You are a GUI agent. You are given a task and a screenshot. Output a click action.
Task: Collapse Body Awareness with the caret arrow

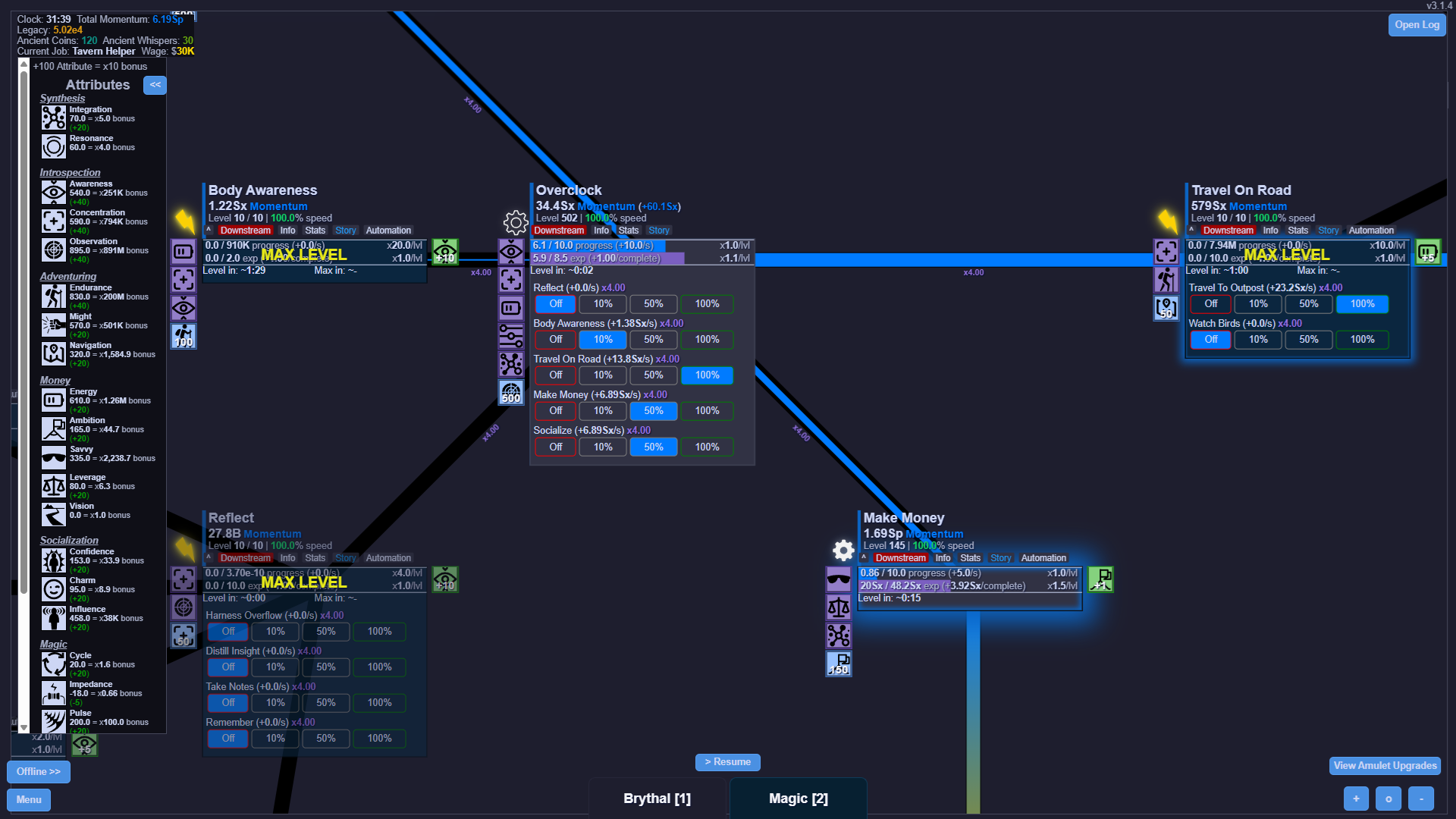click(x=209, y=231)
